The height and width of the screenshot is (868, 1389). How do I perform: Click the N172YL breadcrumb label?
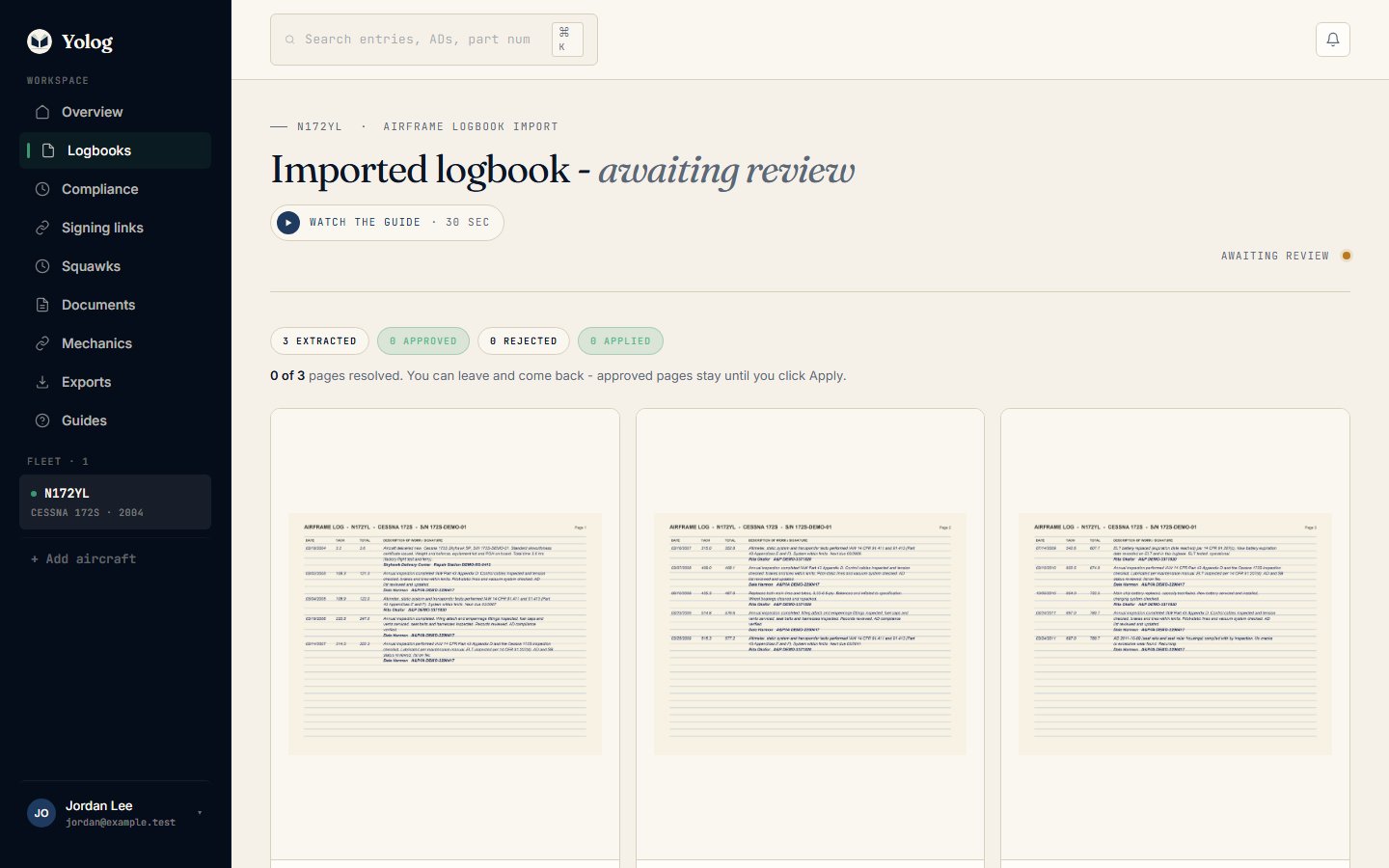pos(319,126)
